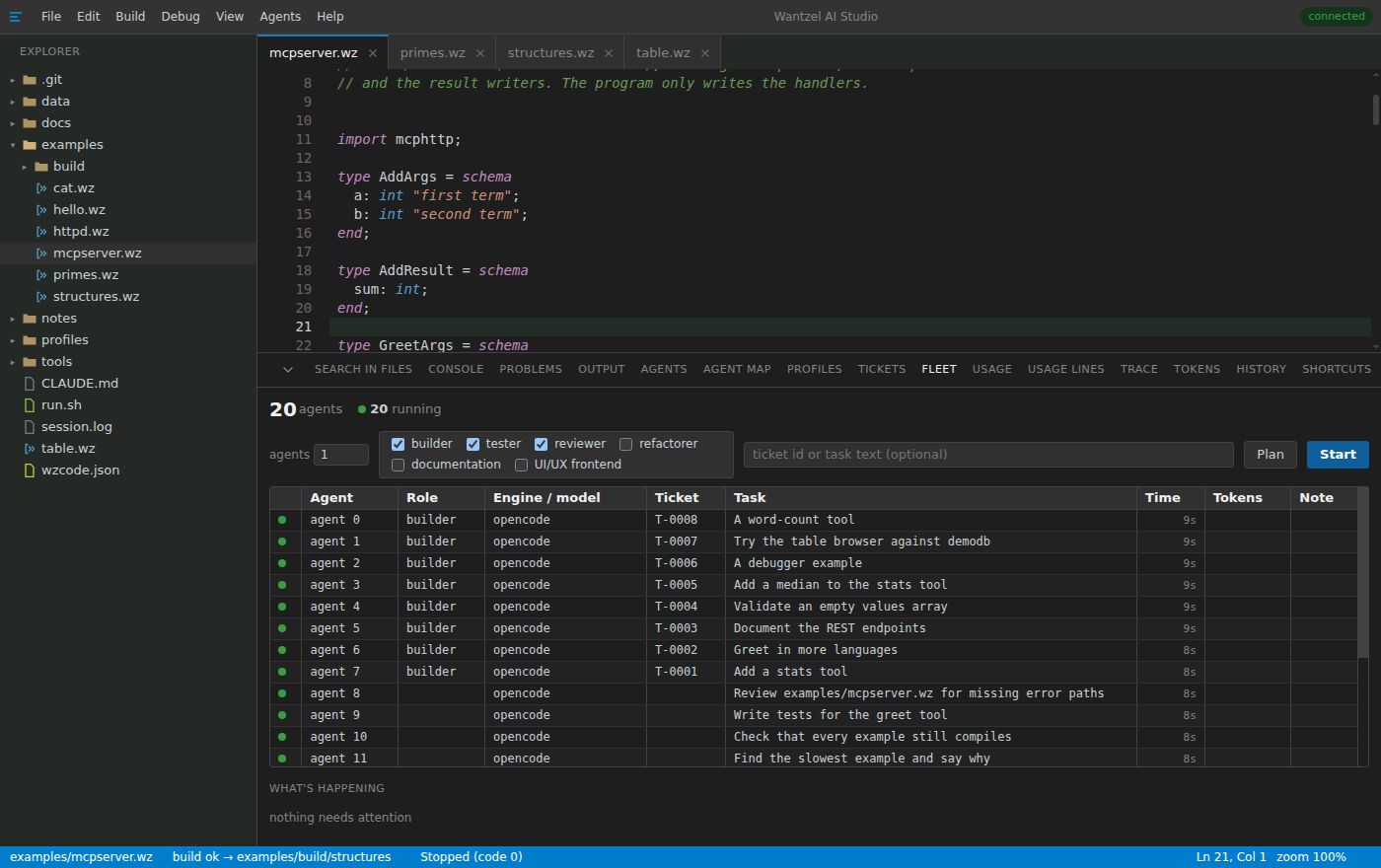Viewport: 1381px width, 868px height.
Task: Uncheck the builder role checkbox
Action: pos(399,444)
